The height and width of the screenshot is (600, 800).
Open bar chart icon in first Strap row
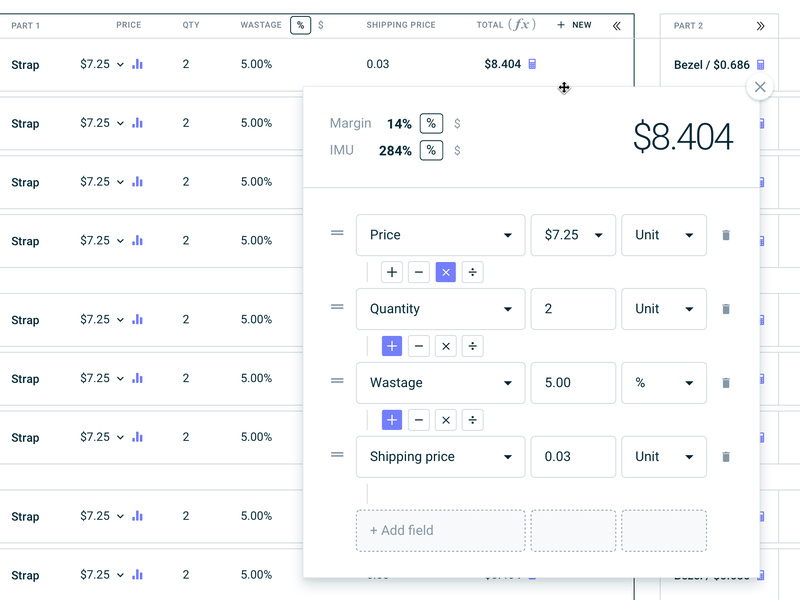pyautogui.click(x=137, y=64)
